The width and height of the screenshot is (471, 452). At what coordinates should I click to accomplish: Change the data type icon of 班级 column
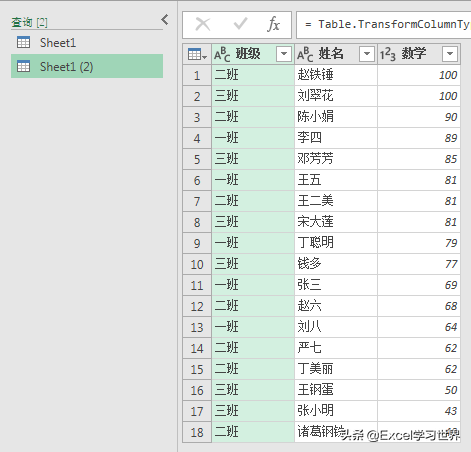(222, 54)
